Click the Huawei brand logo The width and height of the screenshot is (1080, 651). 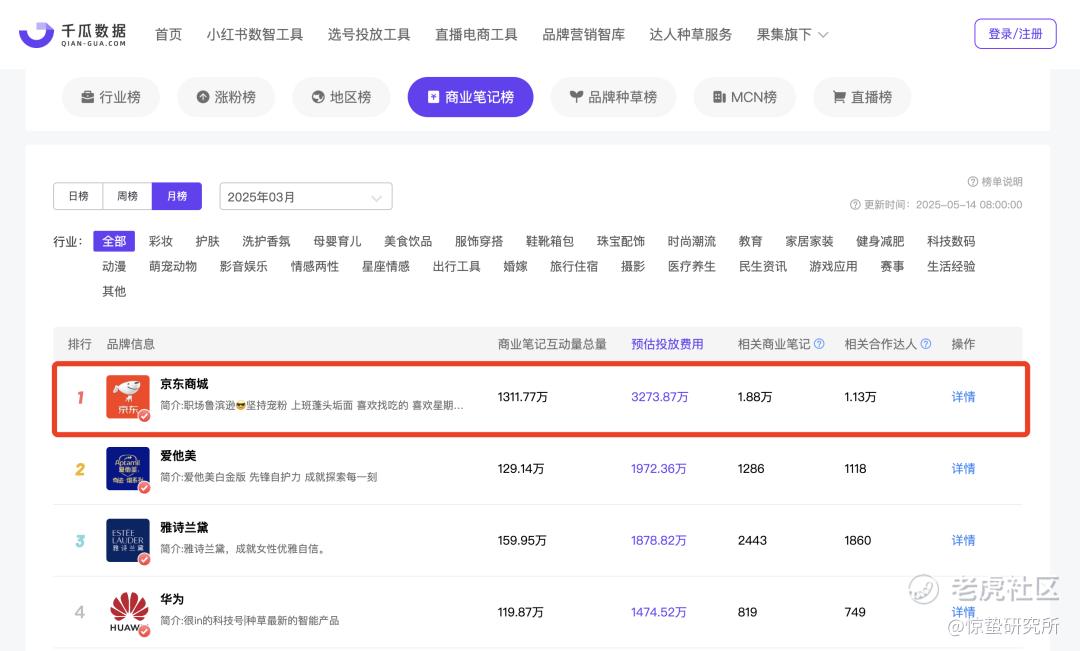click(x=128, y=612)
